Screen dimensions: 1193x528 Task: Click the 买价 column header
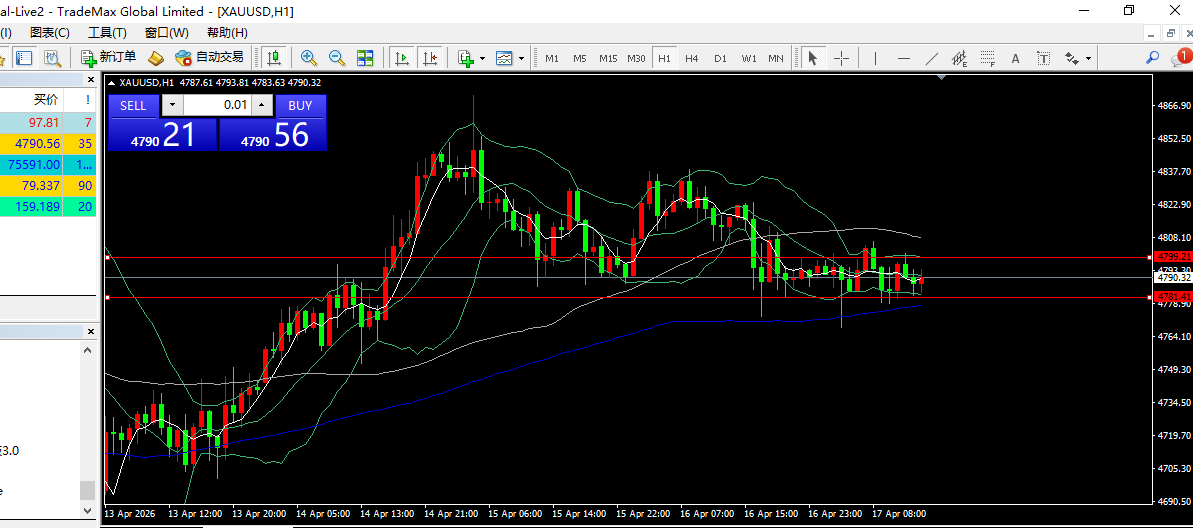44,100
